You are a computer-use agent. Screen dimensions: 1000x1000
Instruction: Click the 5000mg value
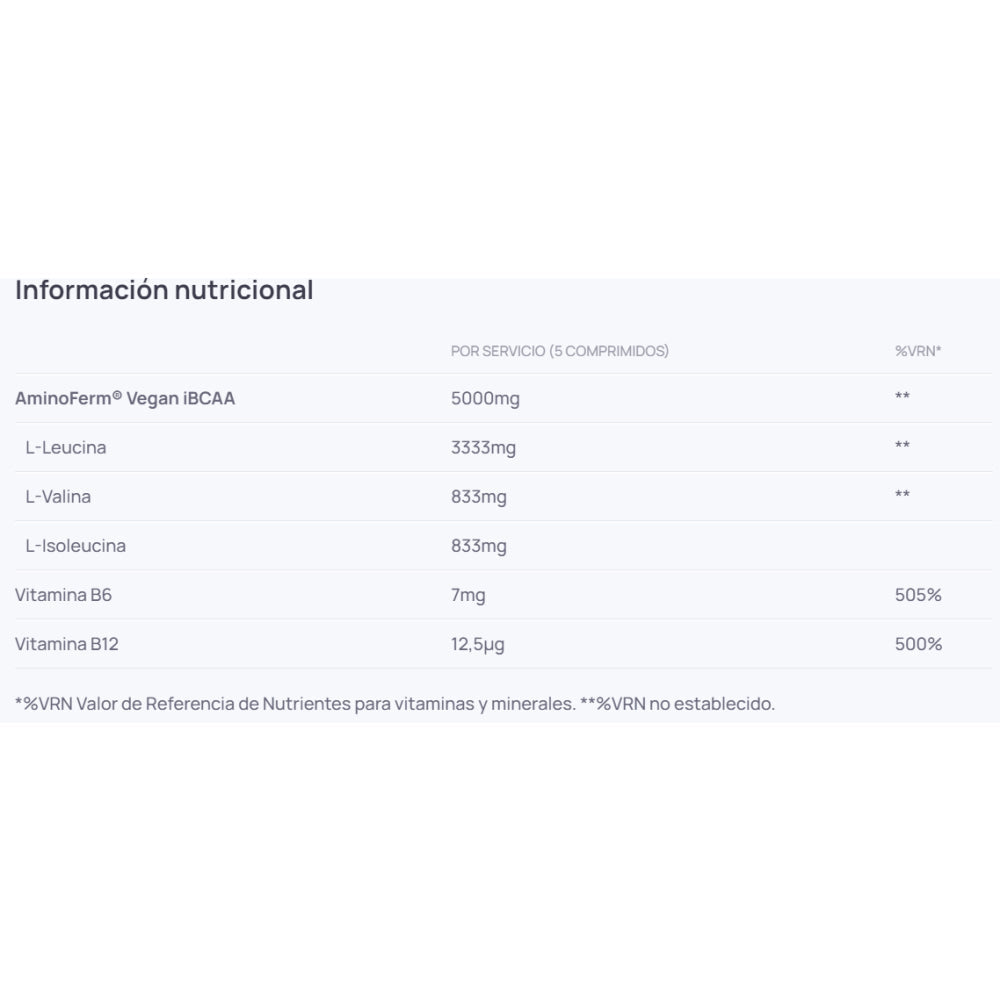coord(485,398)
